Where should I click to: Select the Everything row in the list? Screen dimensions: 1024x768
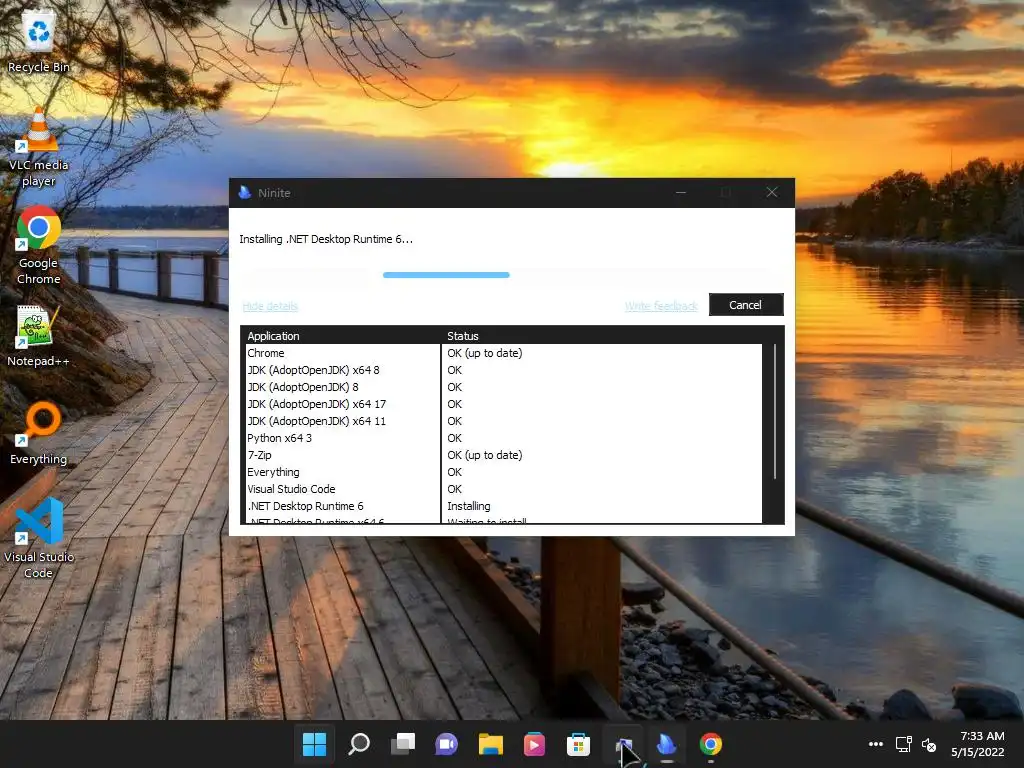tap(504, 472)
